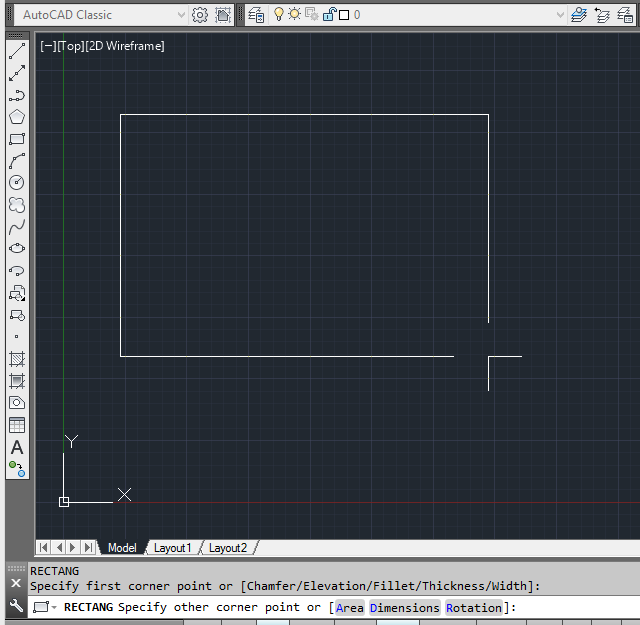Screen dimensions: 640x625
Task: Choose the Rotation command option
Action: tap(473, 608)
